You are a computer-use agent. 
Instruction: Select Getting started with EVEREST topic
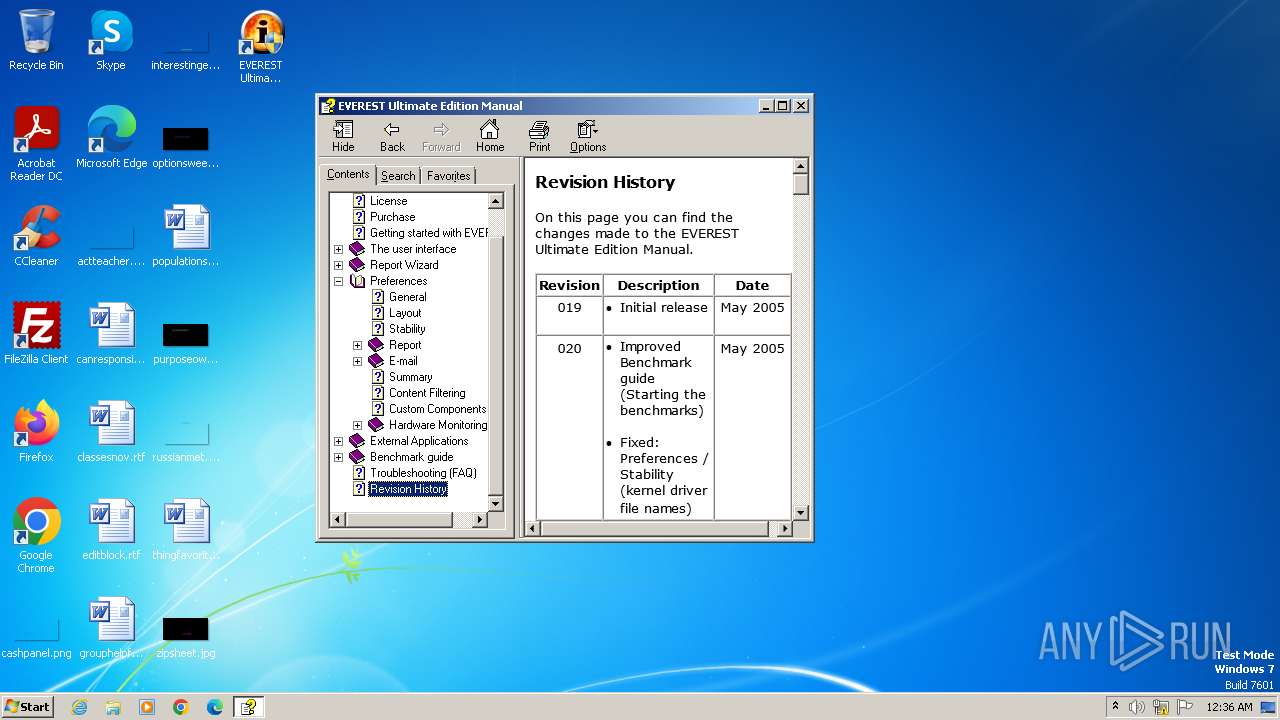point(429,233)
